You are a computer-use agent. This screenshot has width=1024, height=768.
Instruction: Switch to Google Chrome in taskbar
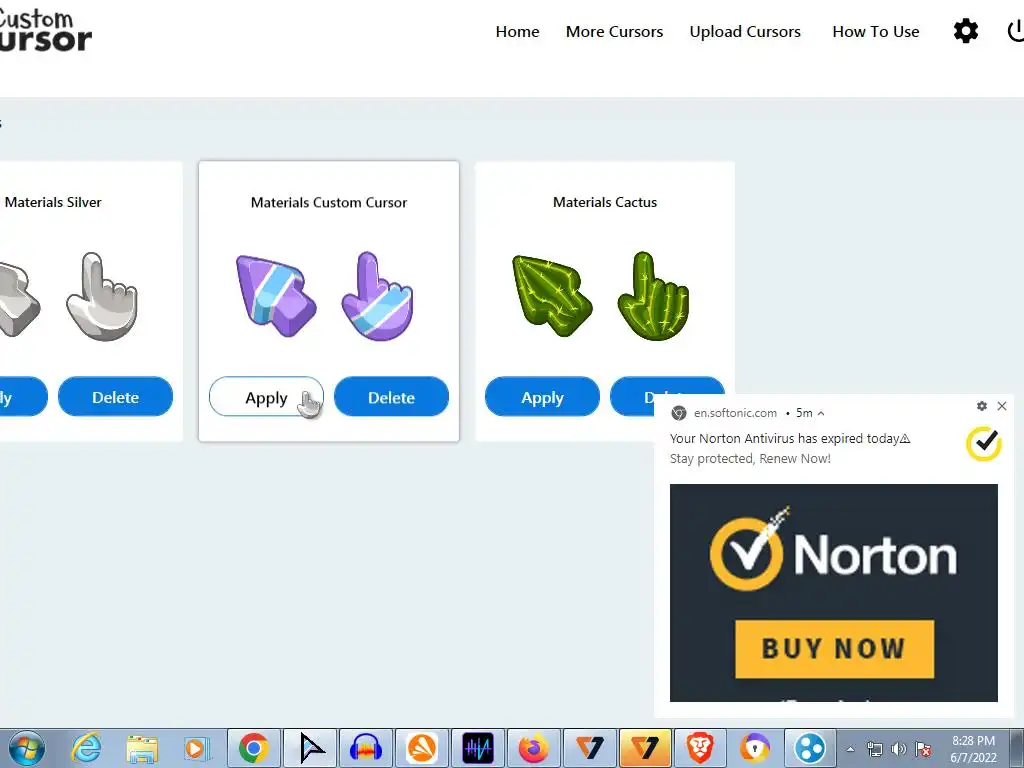[253, 748]
